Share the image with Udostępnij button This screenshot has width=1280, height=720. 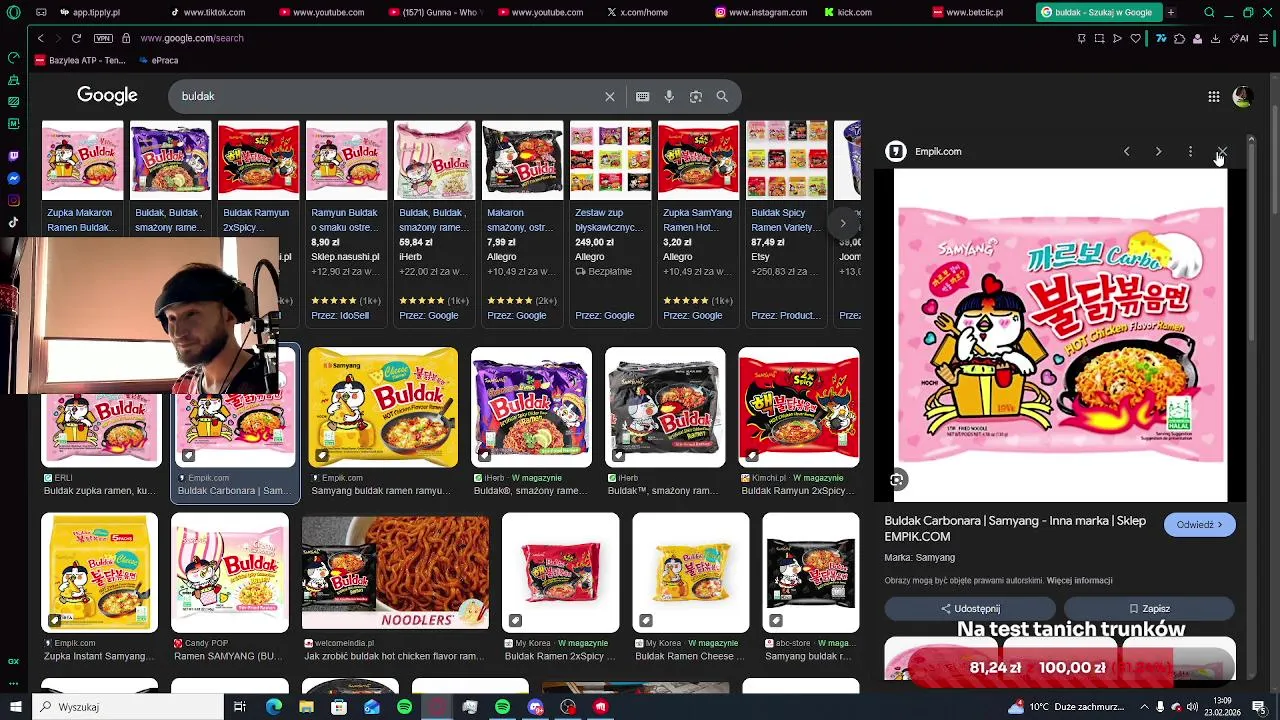tap(970, 608)
